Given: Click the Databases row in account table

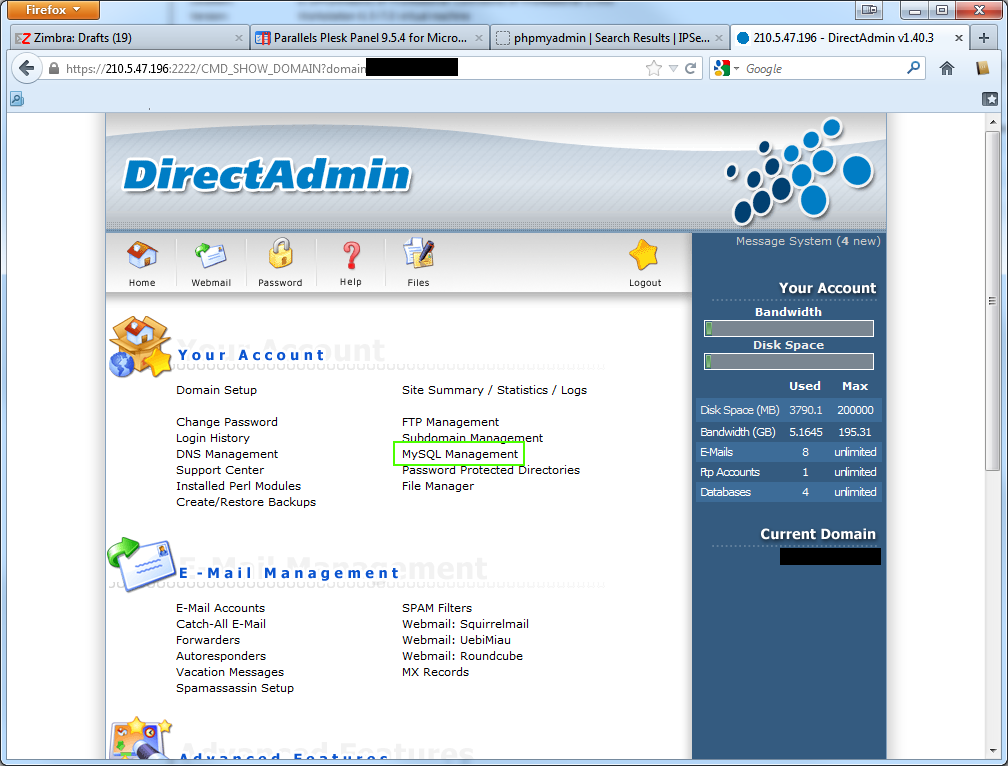Looking at the screenshot, I should coord(789,492).
